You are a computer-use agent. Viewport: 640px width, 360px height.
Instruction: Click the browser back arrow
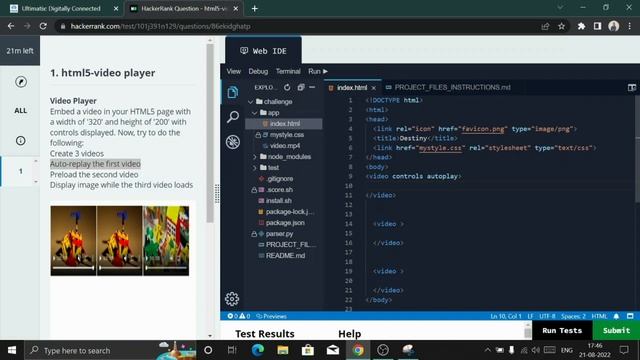tap(11, 26)
